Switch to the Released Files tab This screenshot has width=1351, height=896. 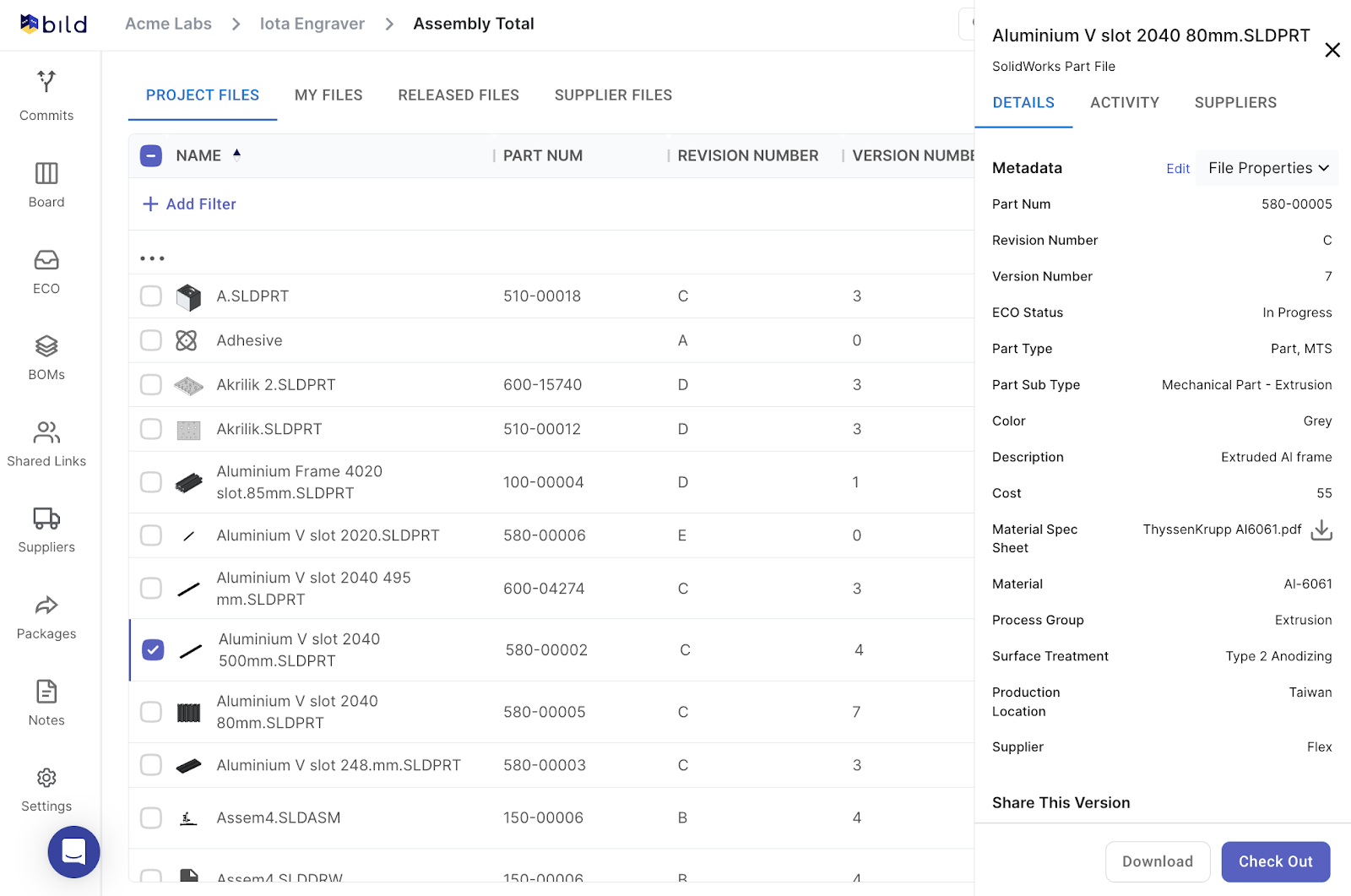point(458,95)
